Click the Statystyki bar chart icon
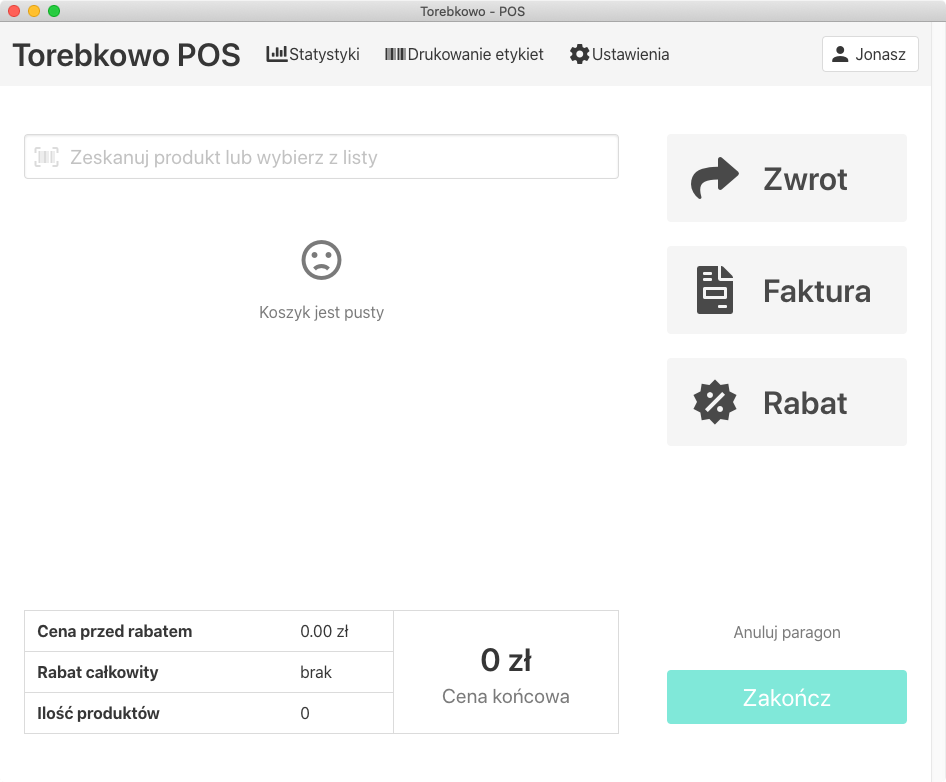Viewport: 946px width, 782px height. pyautogui.click(x=276, y=54)
